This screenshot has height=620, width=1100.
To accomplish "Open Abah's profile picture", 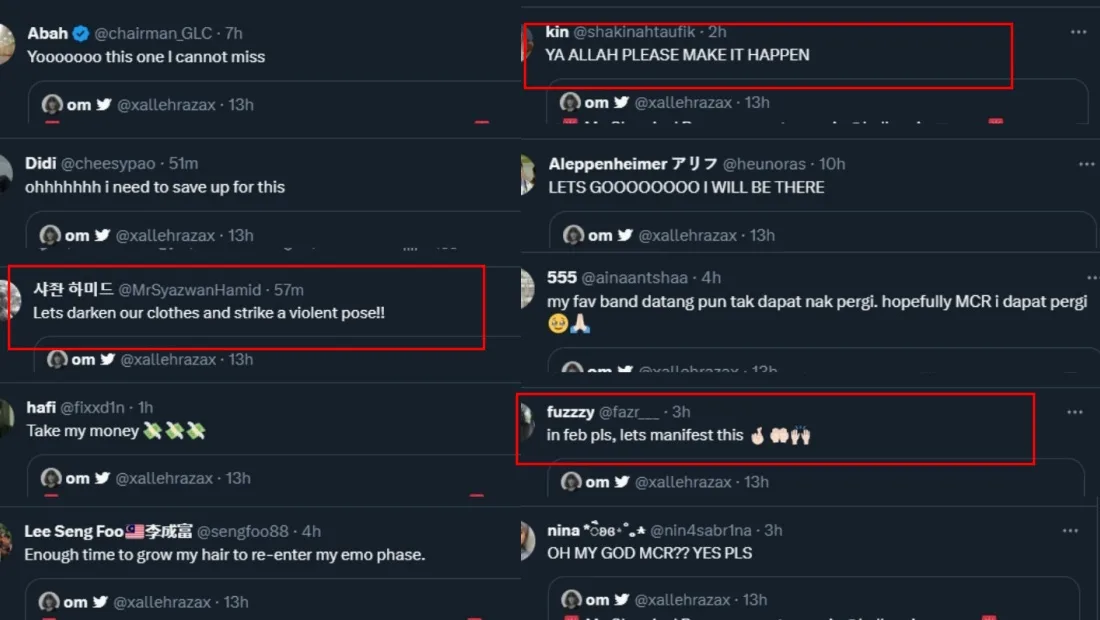I will [6, 45].
